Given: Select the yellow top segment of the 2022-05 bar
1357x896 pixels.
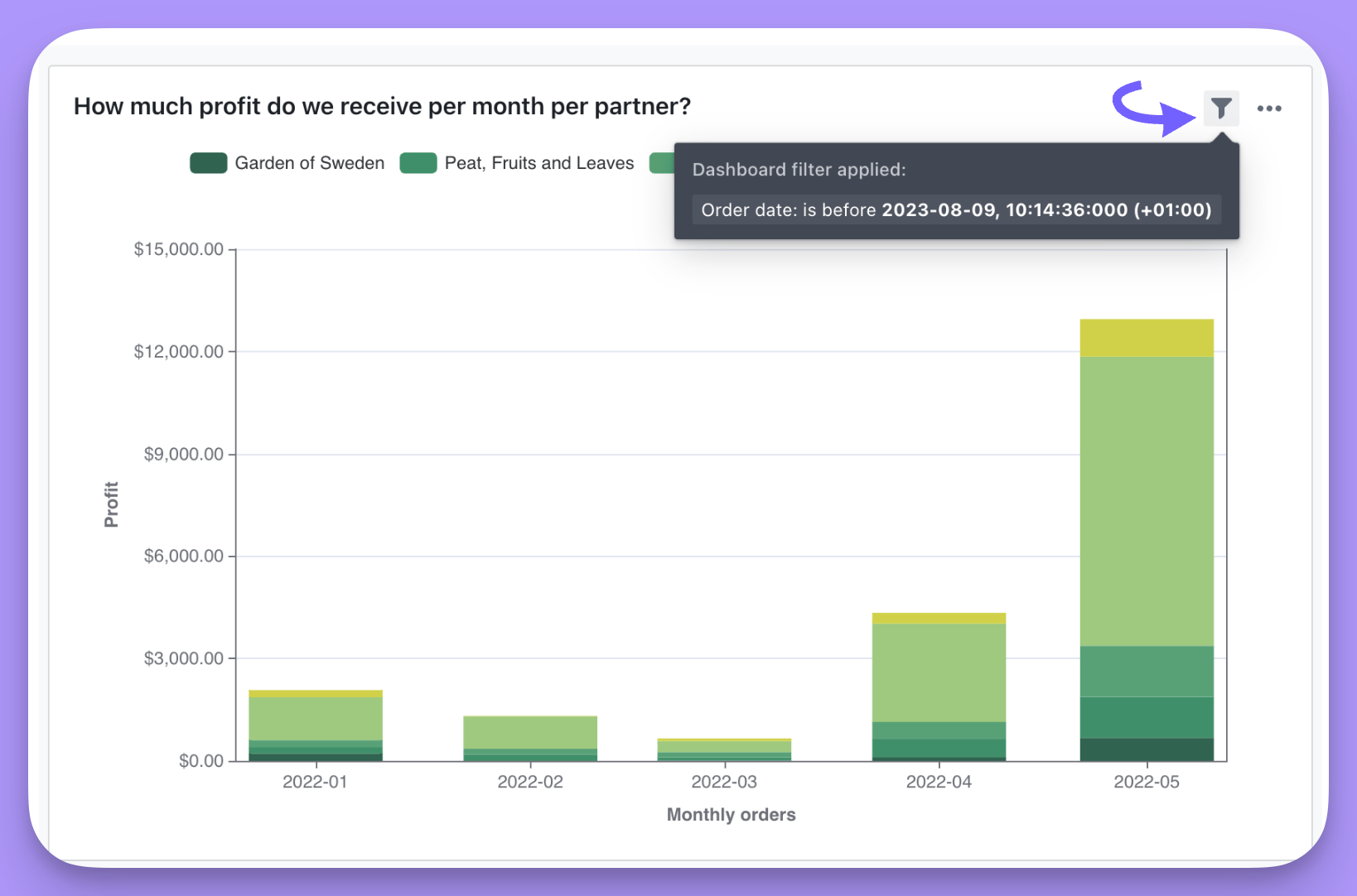Looking at the screenshot, I should (x=1147, y=338).
